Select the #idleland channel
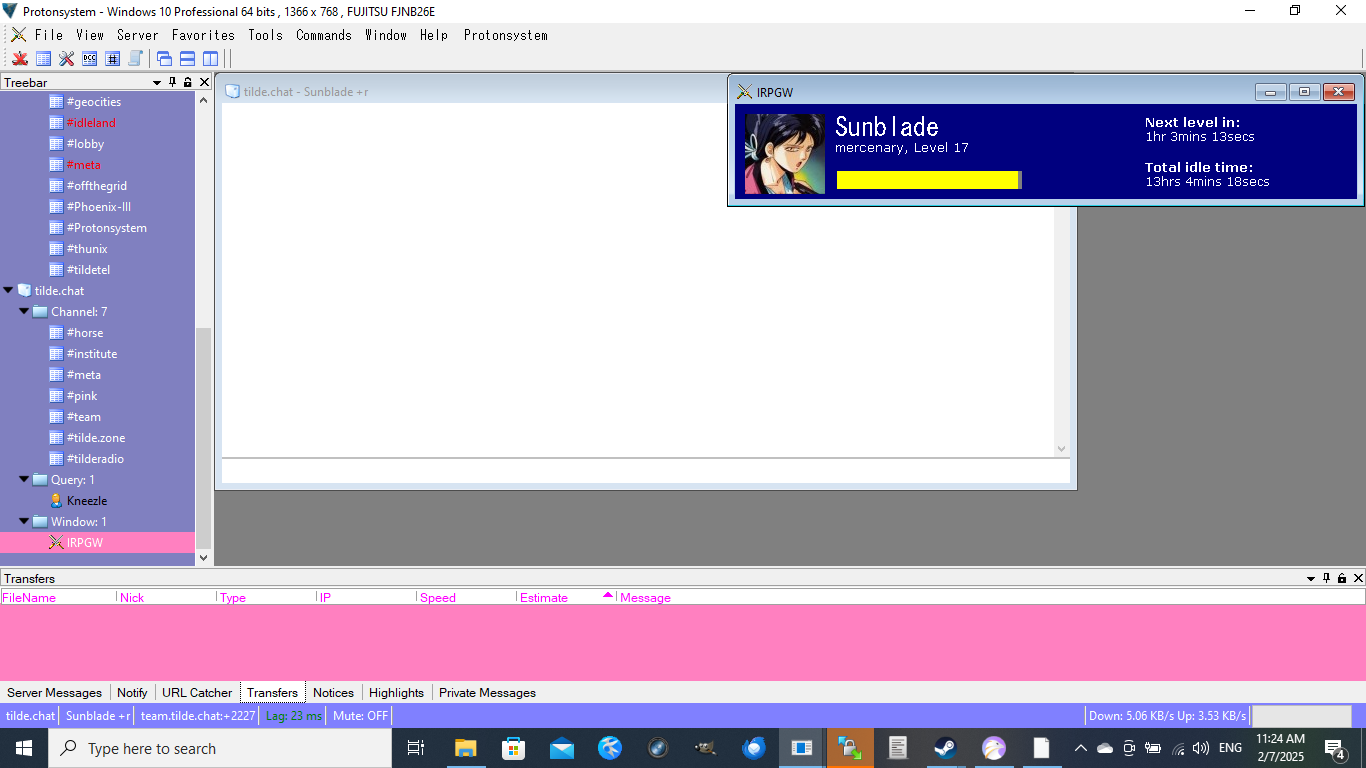This screenshot has height=768, width=1366. coord(91,122)
